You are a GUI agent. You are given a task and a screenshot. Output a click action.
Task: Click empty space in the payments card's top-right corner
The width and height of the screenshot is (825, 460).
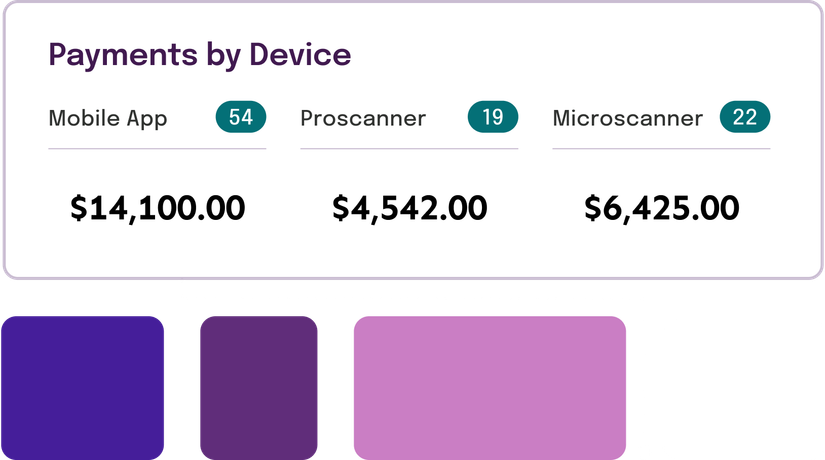(x=760, y=40)
